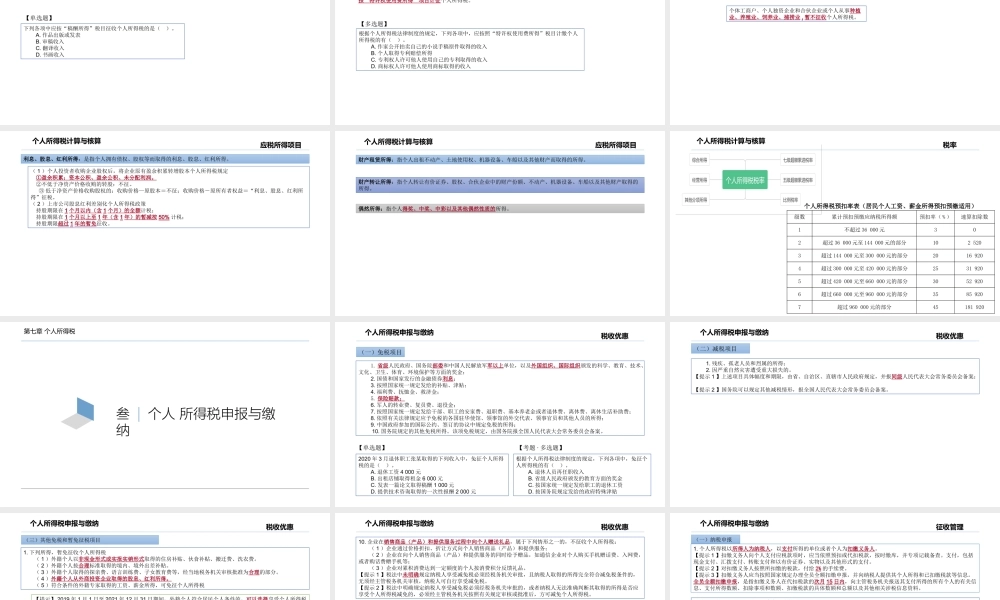1000x600 pixels.
Task: Click the 利息、股息、红利所得 definition bar
Action: pos(166,159)
